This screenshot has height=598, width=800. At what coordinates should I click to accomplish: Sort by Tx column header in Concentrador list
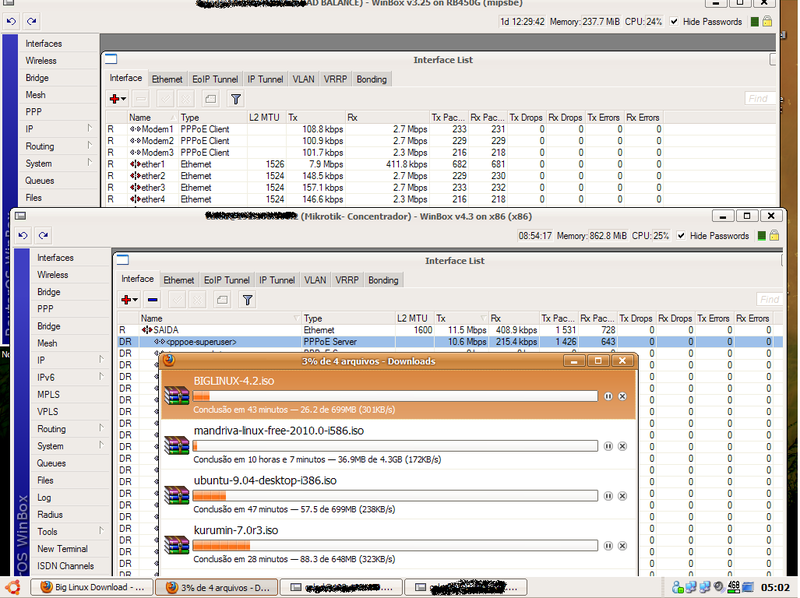(x=461, y=318)
